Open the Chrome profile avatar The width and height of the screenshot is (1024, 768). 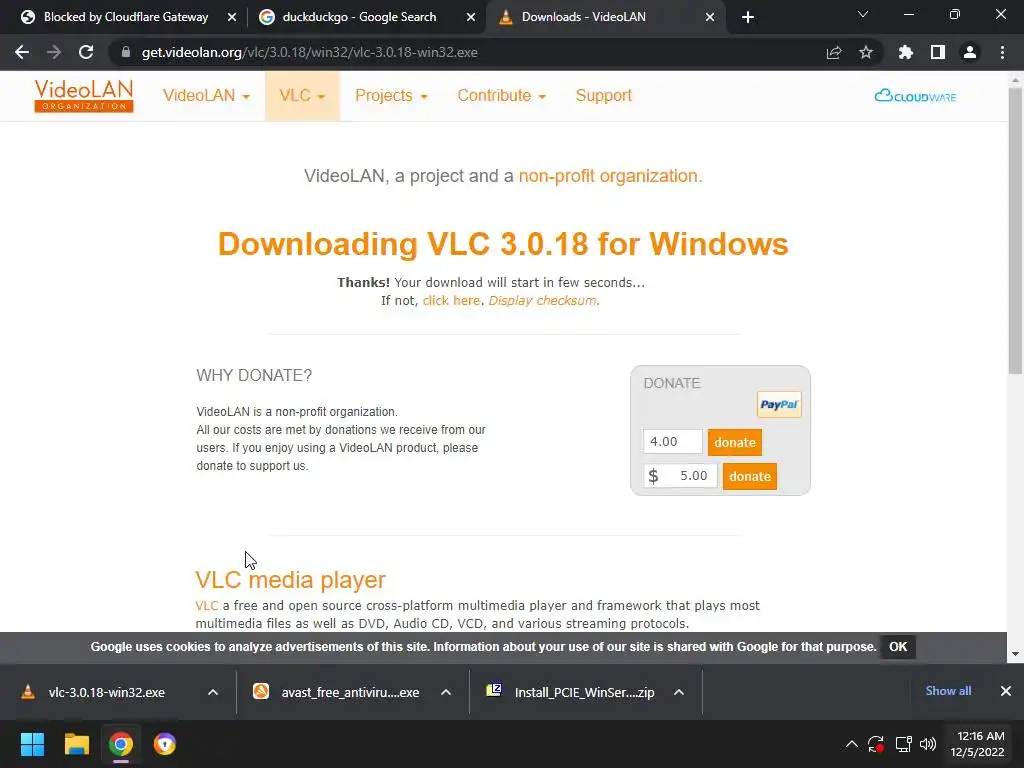(970, 52)
